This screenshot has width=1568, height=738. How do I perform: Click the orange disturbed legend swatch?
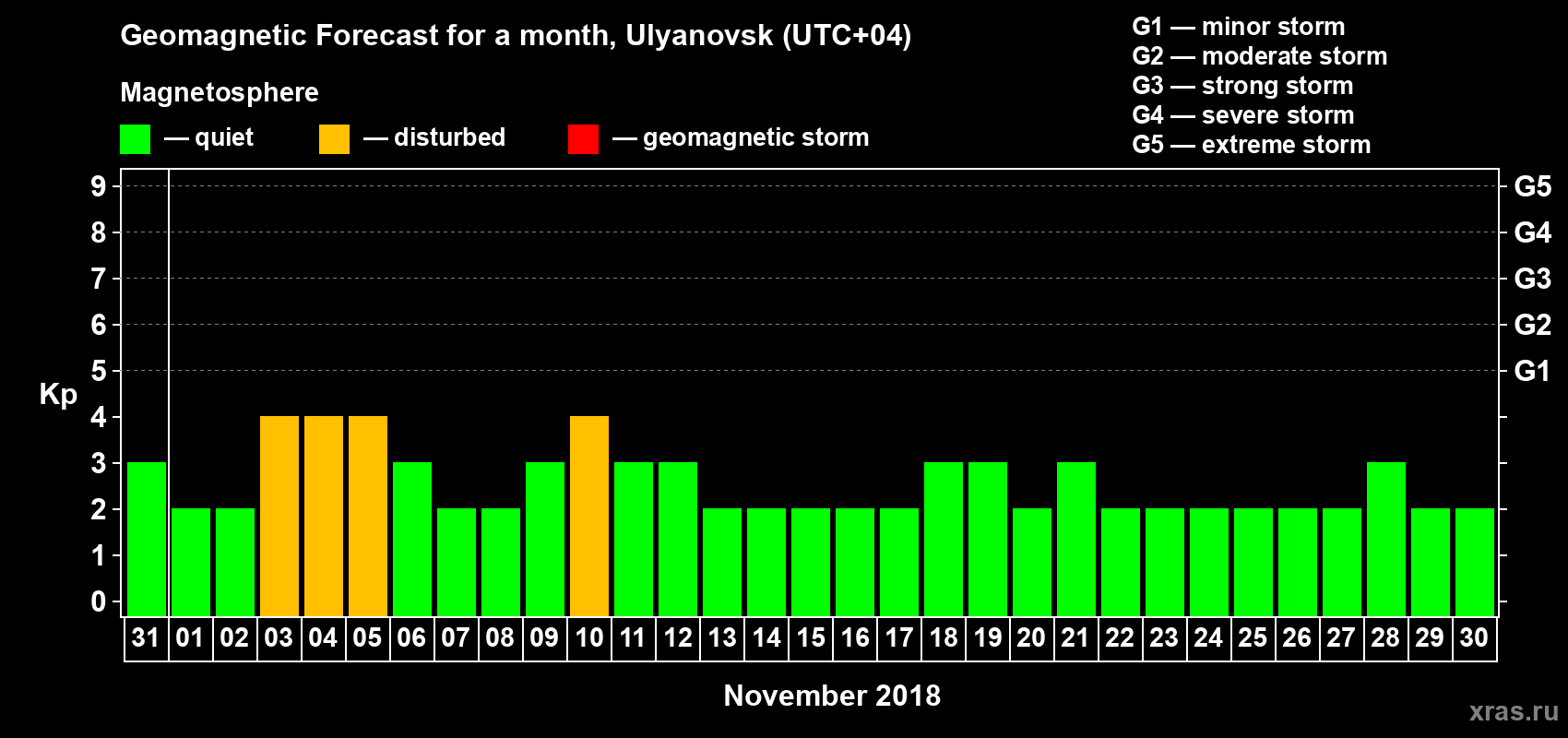pyautogui.click(x=334, y=139)
